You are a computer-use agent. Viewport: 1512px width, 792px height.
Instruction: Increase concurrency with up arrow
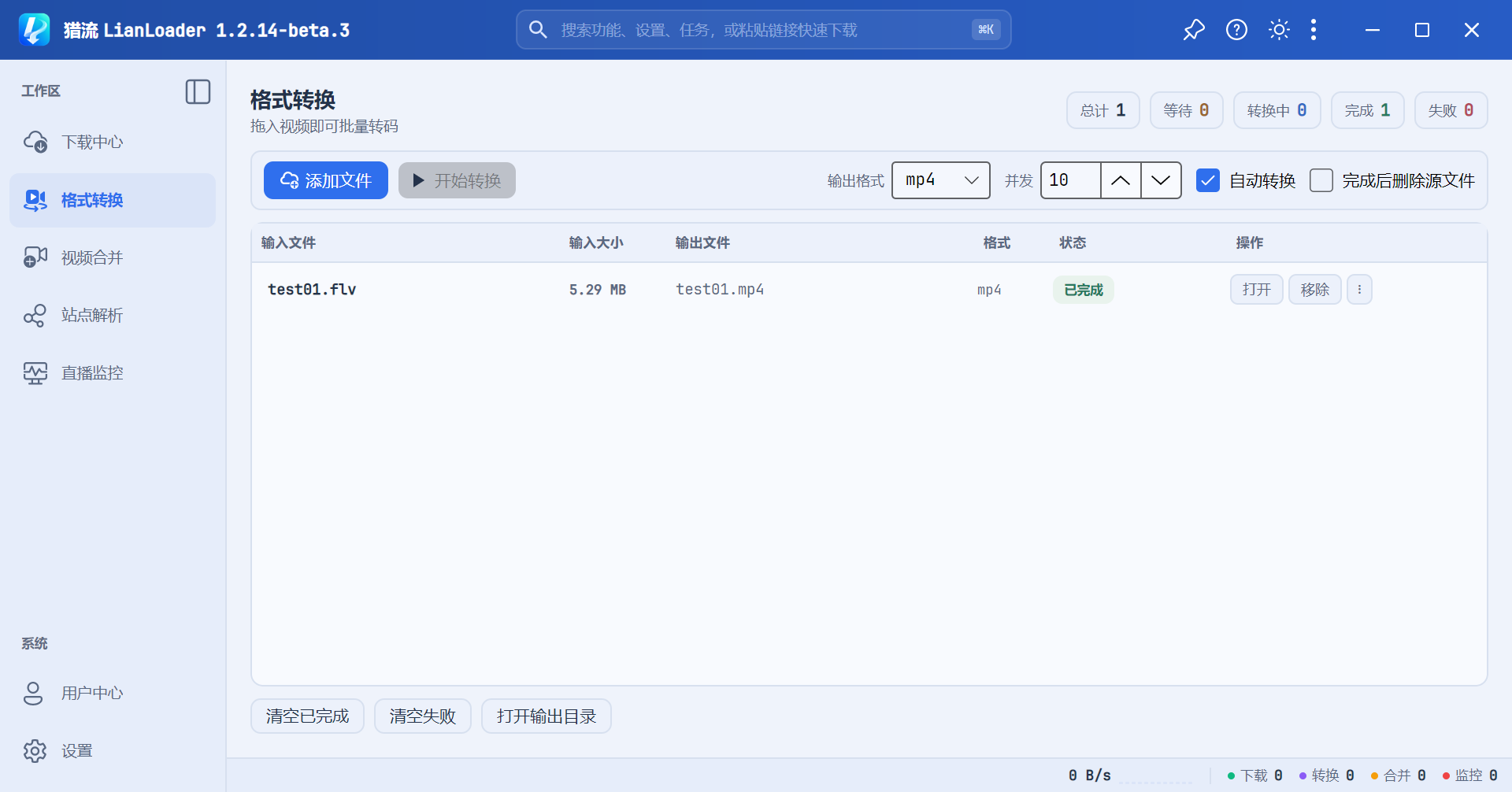[x=1121, y=180]
